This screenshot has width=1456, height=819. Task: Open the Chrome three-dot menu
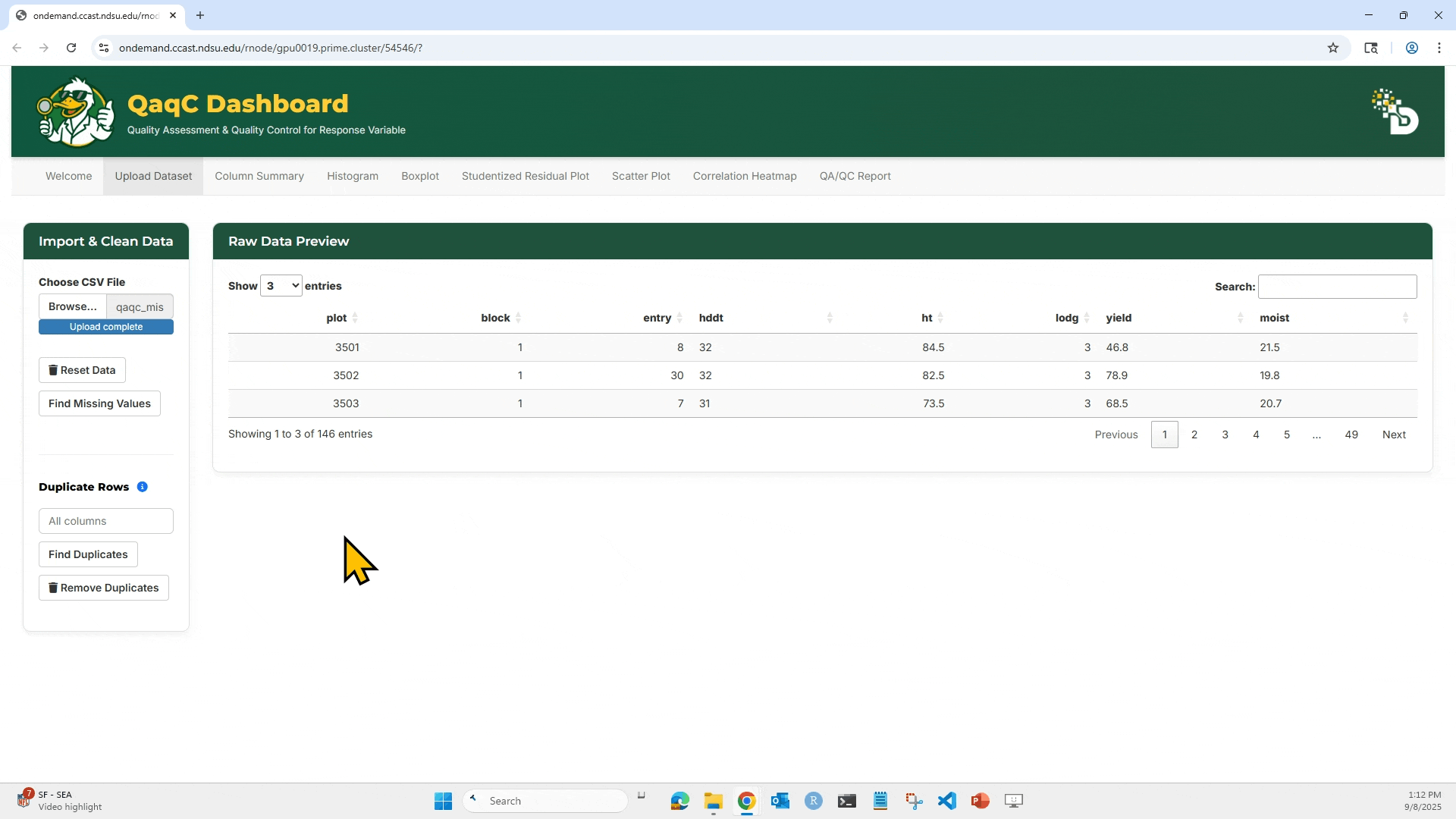tap(1439, 48)
